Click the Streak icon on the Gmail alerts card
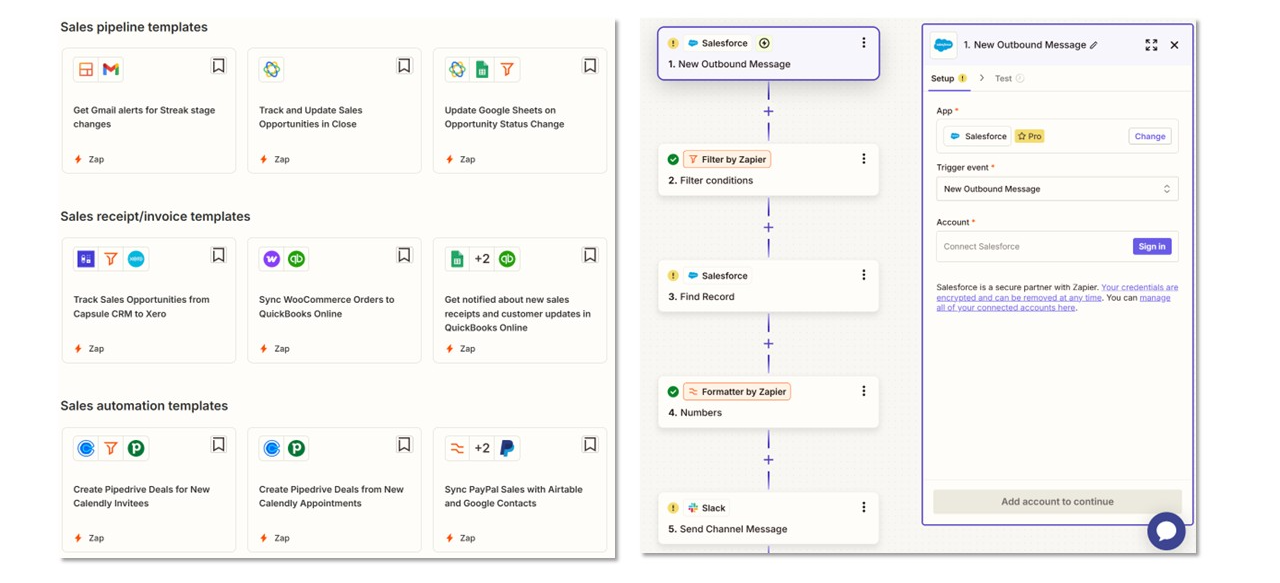Viewport: 1280px width, 583px height. tap(86, 69)
